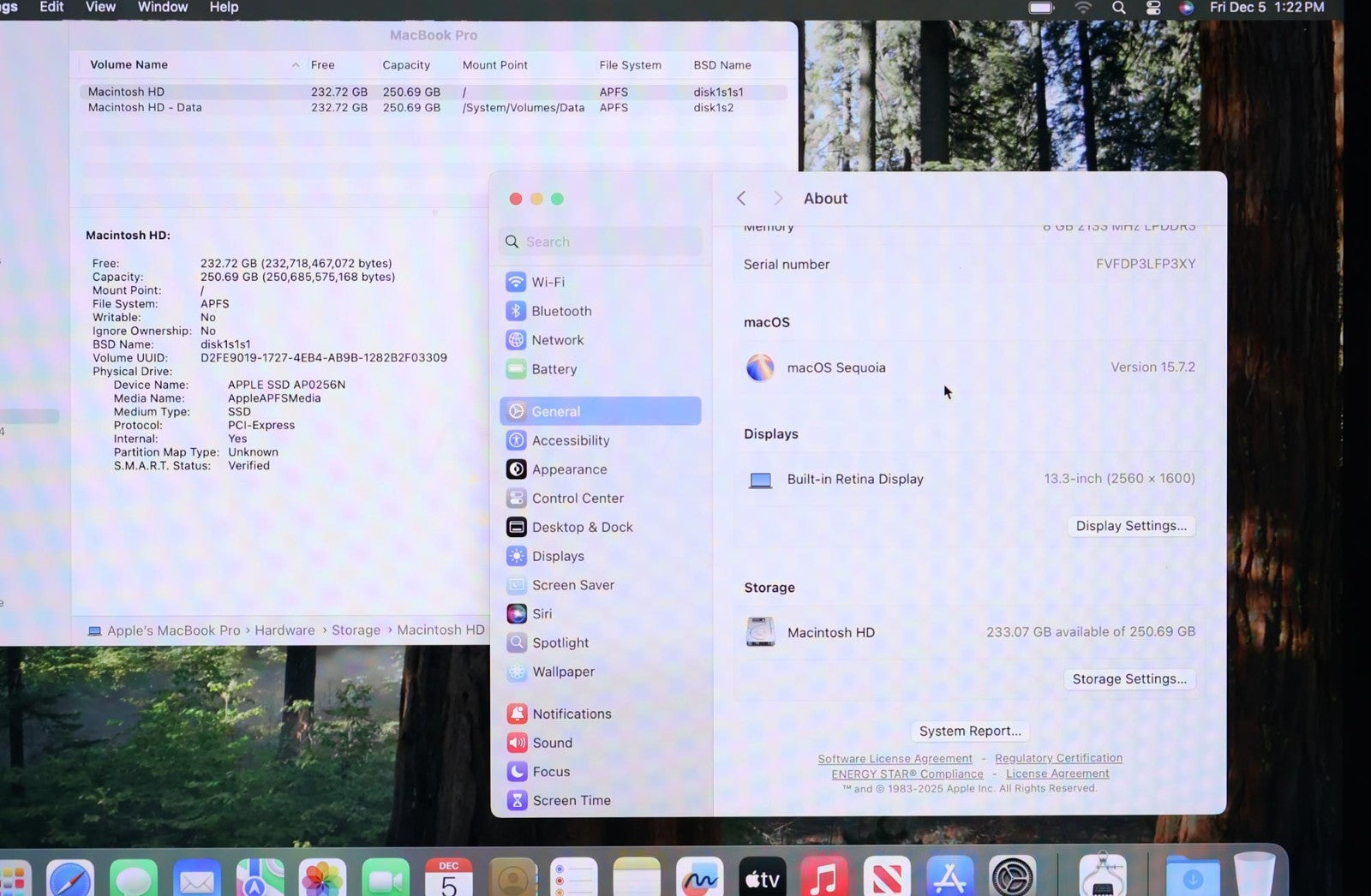Open the Window menu
The image size is (1371, 896).
coord(163,7)
